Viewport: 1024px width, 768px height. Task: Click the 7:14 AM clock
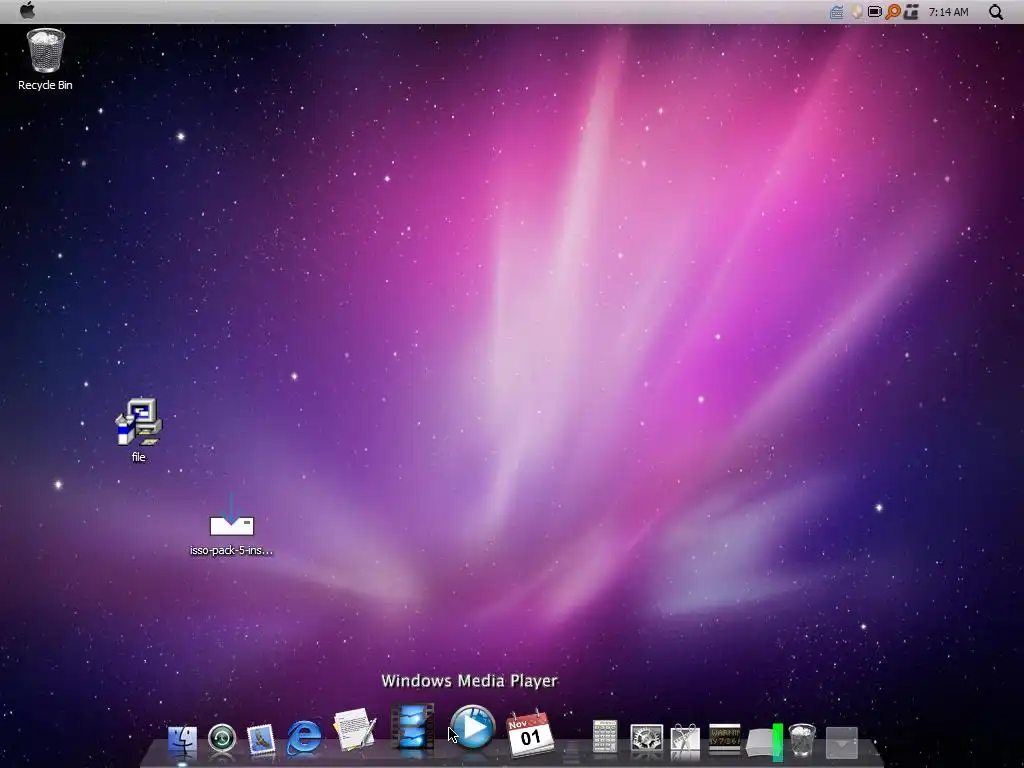point(948,12)
